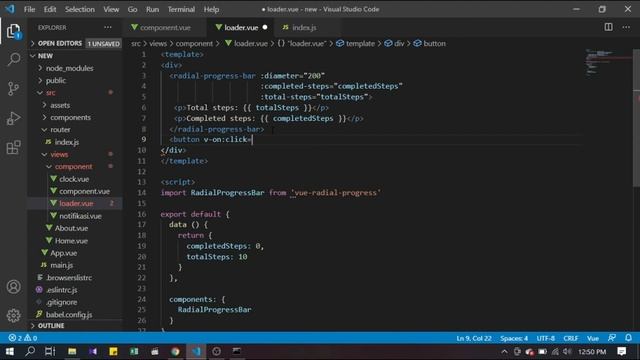Click CRLF end-of-line selector

[x=571, y=338]
